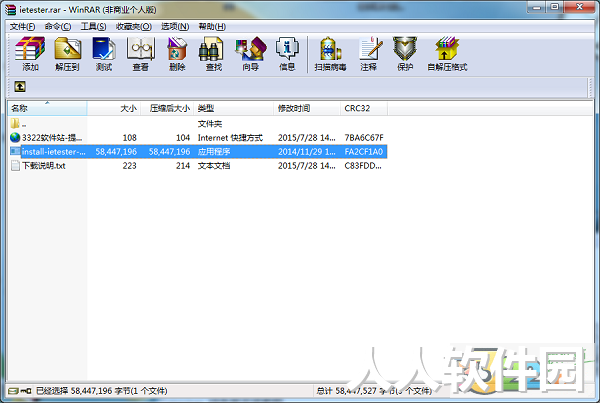Open the 收藏夹(O) menu
Viewport: 600px width, 403px height.
[x=134, y=26]
